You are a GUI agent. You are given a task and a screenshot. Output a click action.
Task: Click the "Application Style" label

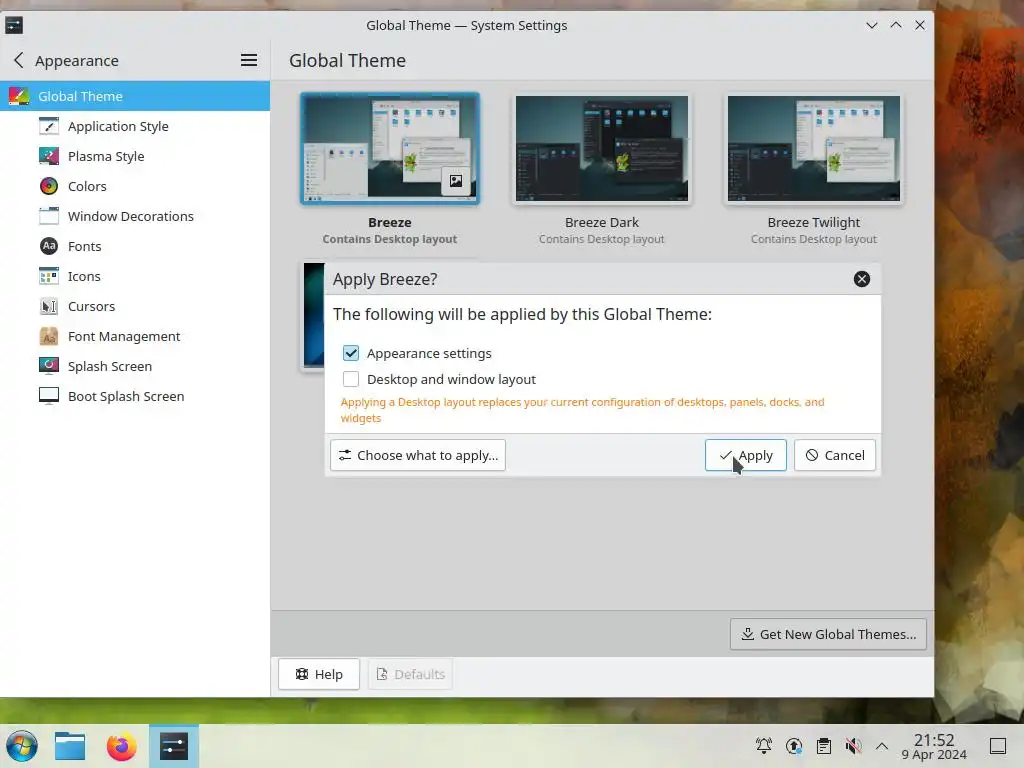[118, 126]
